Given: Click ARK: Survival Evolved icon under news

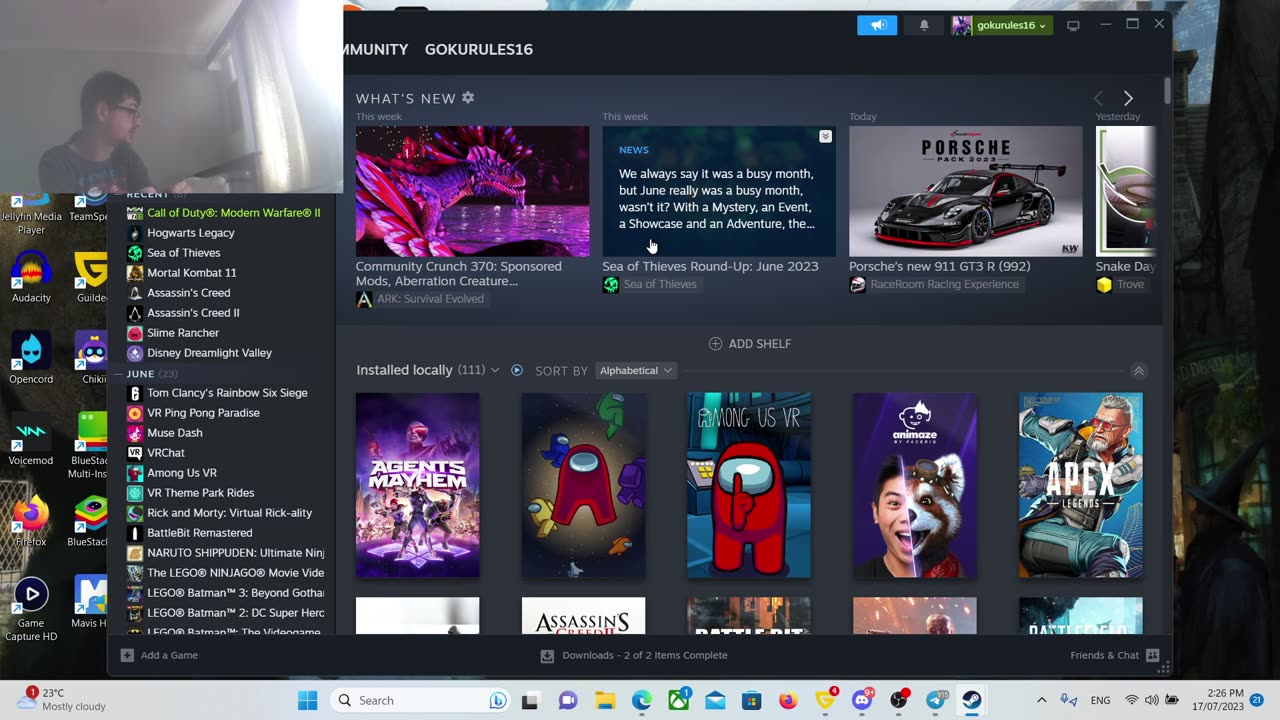Looking at the screenshot, I should (364, 299).
